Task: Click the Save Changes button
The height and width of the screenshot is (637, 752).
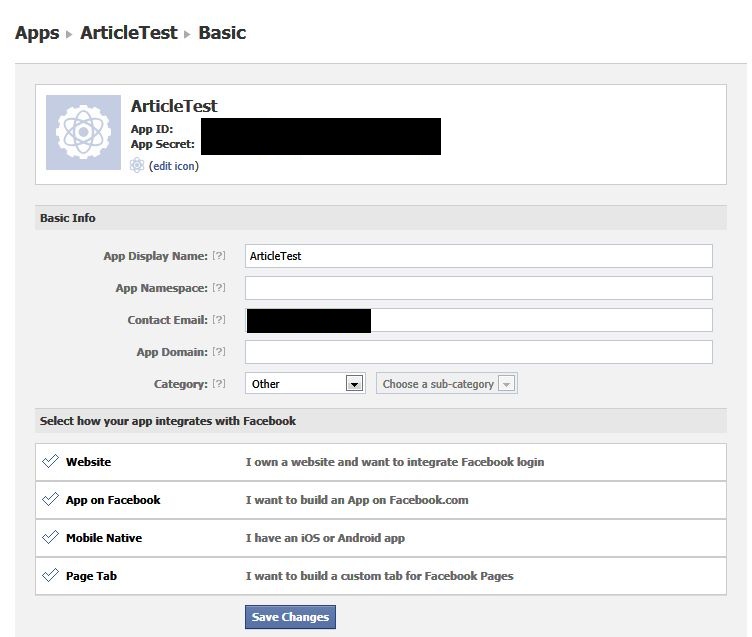Action: 290,617
